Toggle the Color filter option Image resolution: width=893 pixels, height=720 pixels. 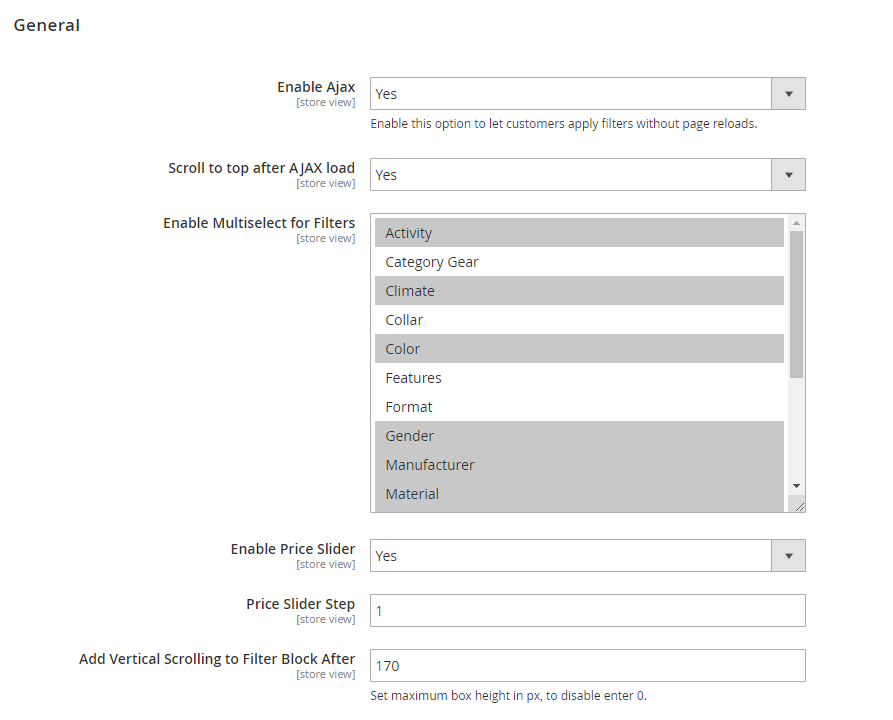[x=579, y=349]
